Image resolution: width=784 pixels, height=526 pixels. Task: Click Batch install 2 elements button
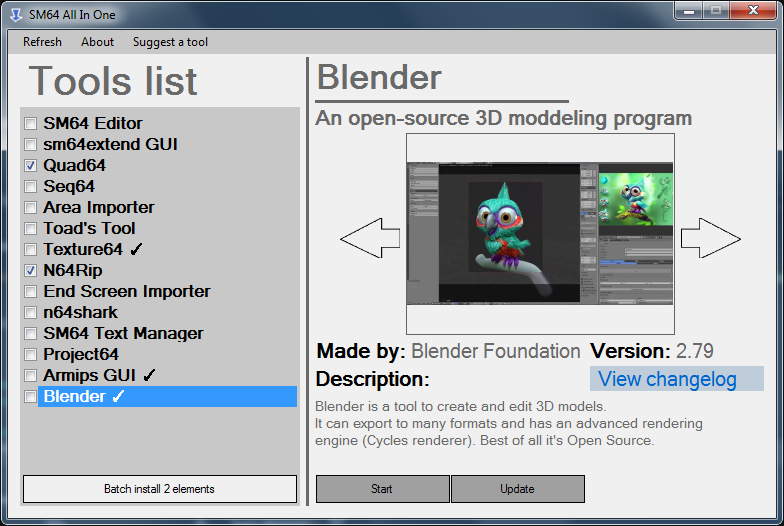click(160, 488)
